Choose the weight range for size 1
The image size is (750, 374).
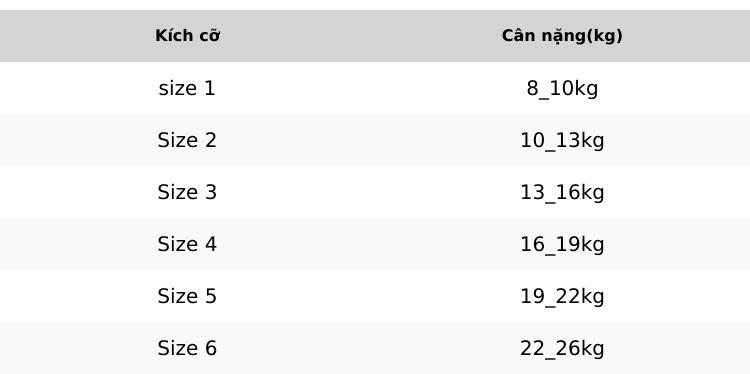pyautogui.click(x=562, y=89)
